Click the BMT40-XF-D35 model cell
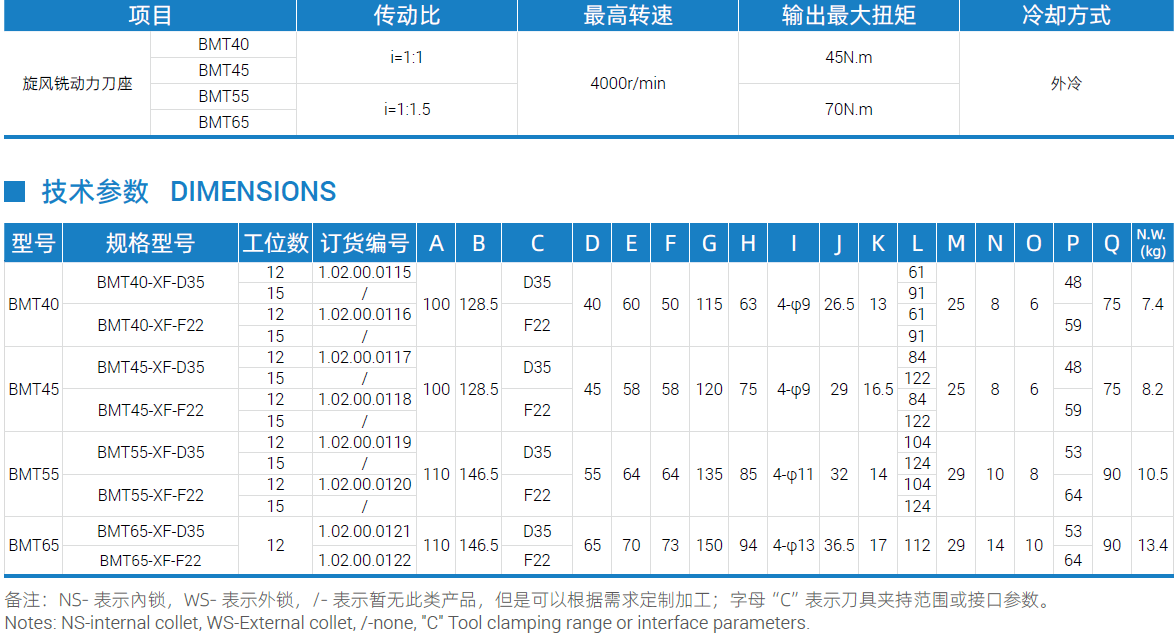1176x633 pixels. coord(151,283)
